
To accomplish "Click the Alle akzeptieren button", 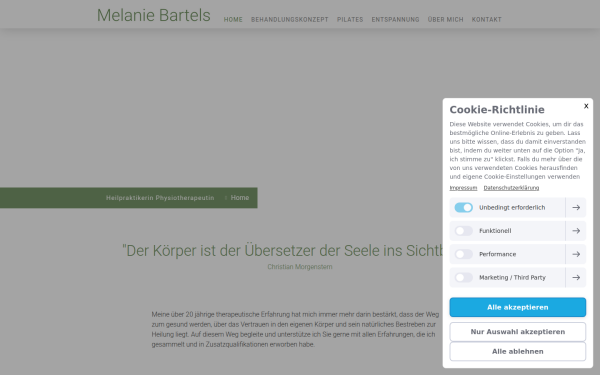I will click(517, 307).
